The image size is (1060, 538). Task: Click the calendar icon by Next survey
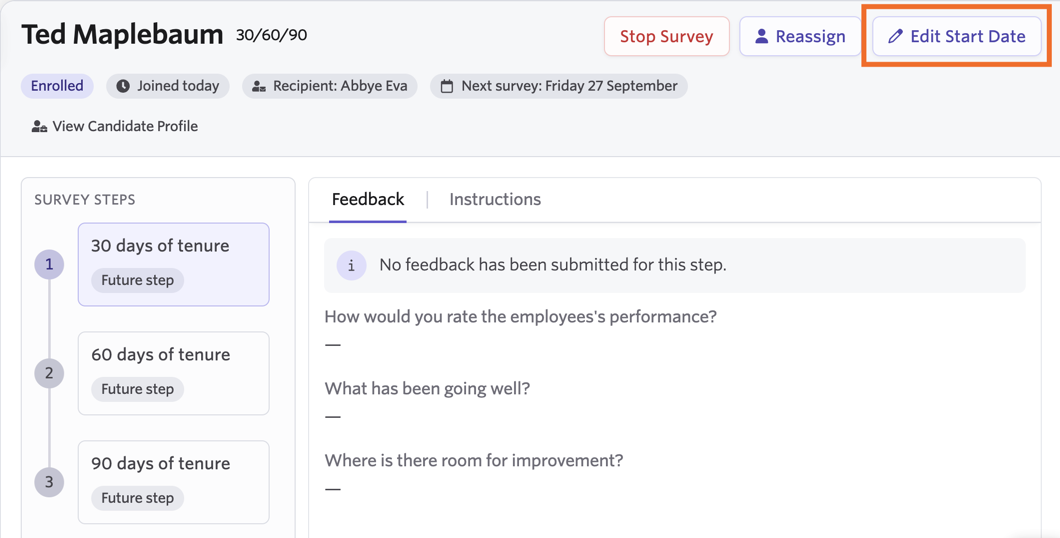tap(447, 87)
